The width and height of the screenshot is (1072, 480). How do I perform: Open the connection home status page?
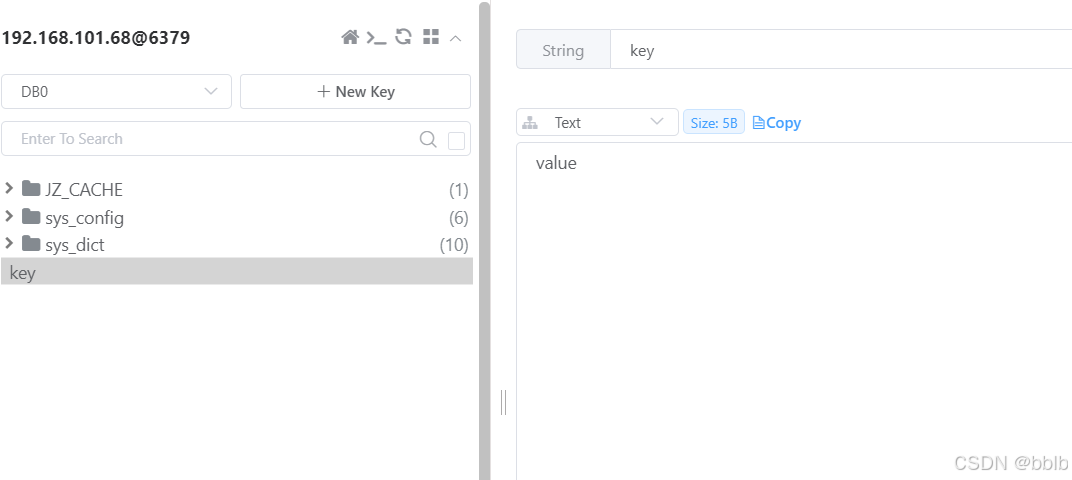coord(350,37)
